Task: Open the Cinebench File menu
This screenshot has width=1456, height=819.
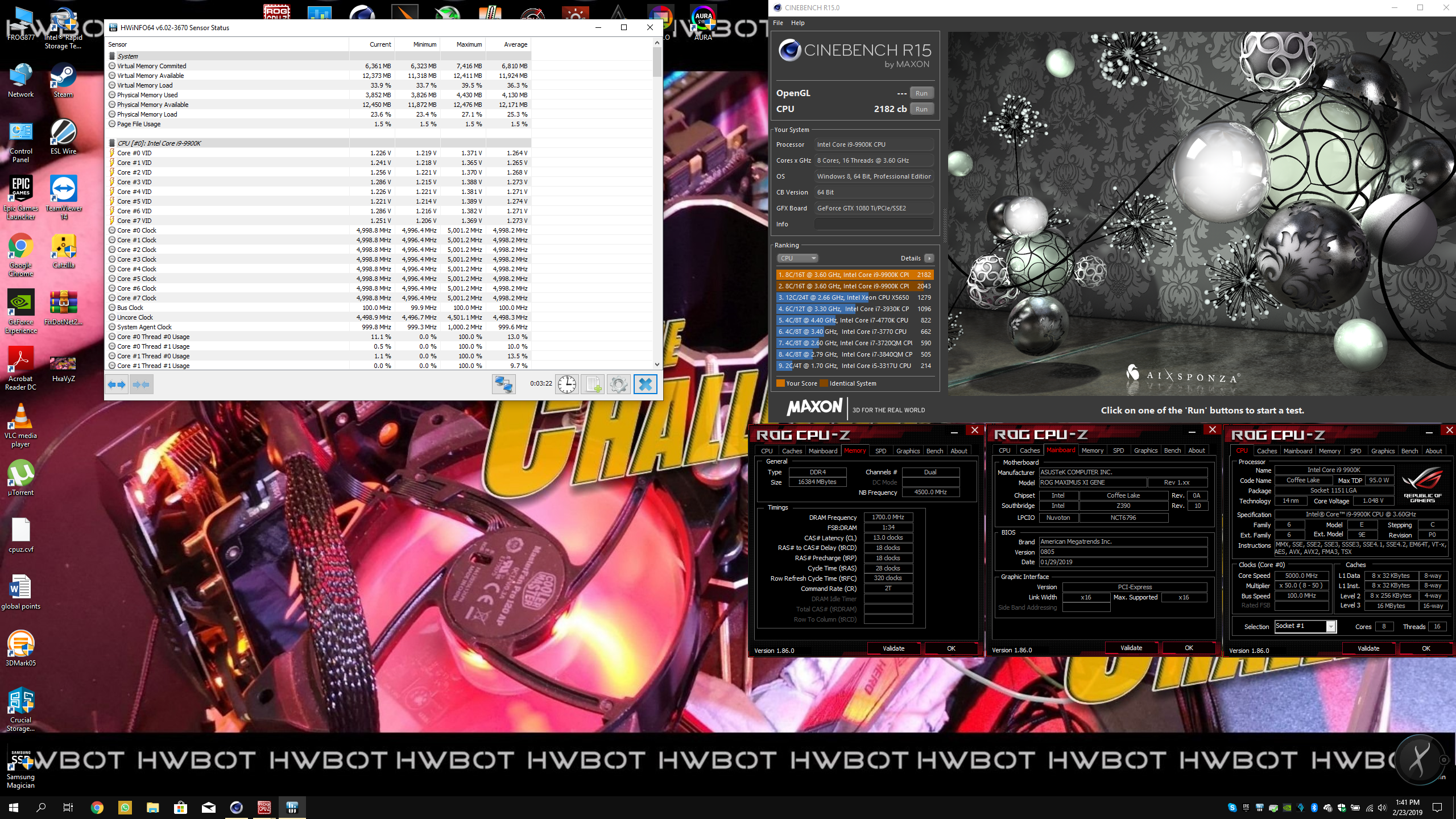Action: pyautogui.click(x=778, y=23)
